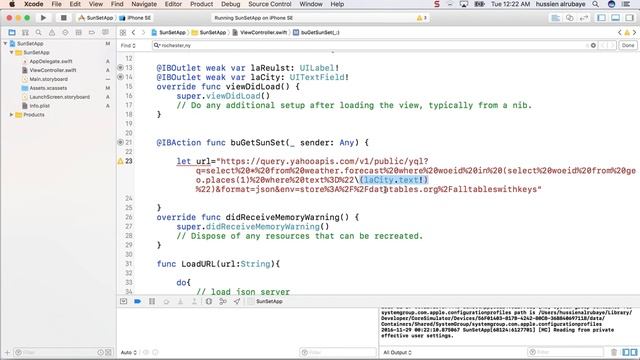Select the Assistant editor button
This screenshot has width=640, height=360.
click(x=570, y=18)
